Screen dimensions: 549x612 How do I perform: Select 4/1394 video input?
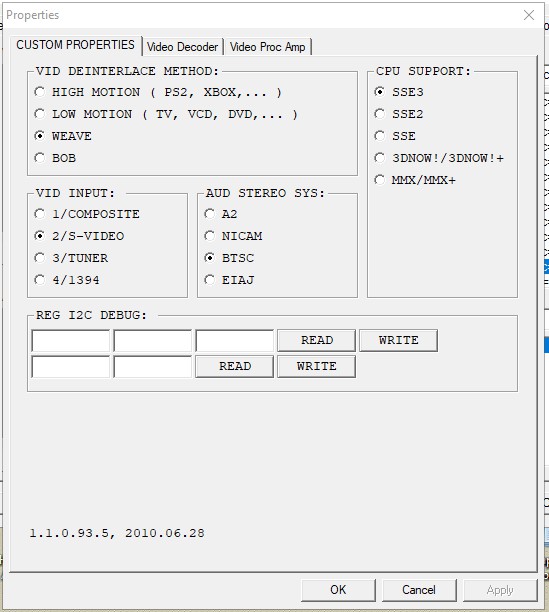[39, 280]
